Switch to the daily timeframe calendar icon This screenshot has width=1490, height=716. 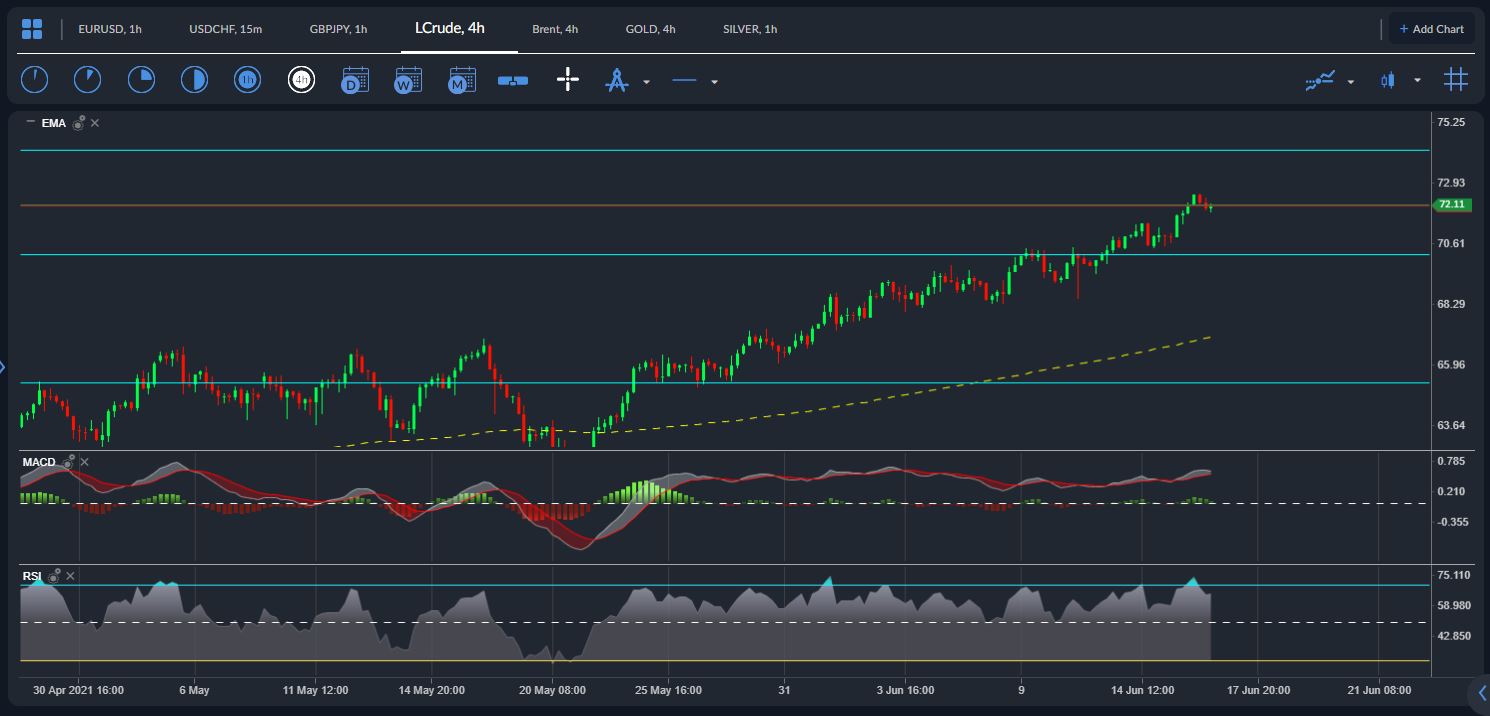355,80
